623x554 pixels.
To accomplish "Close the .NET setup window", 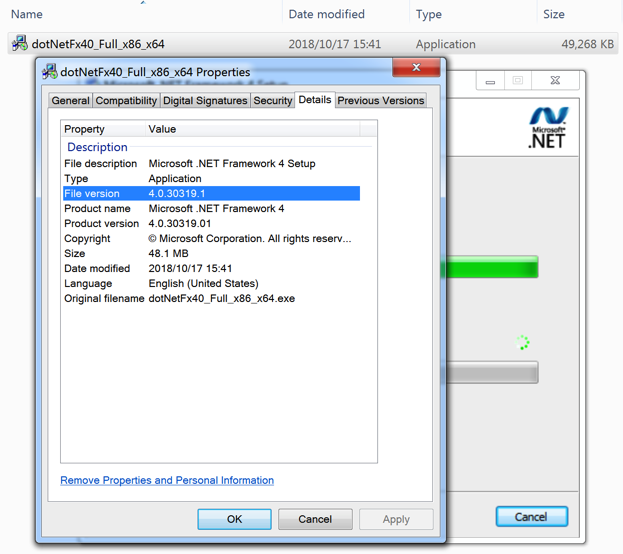I will click(555, 81).
